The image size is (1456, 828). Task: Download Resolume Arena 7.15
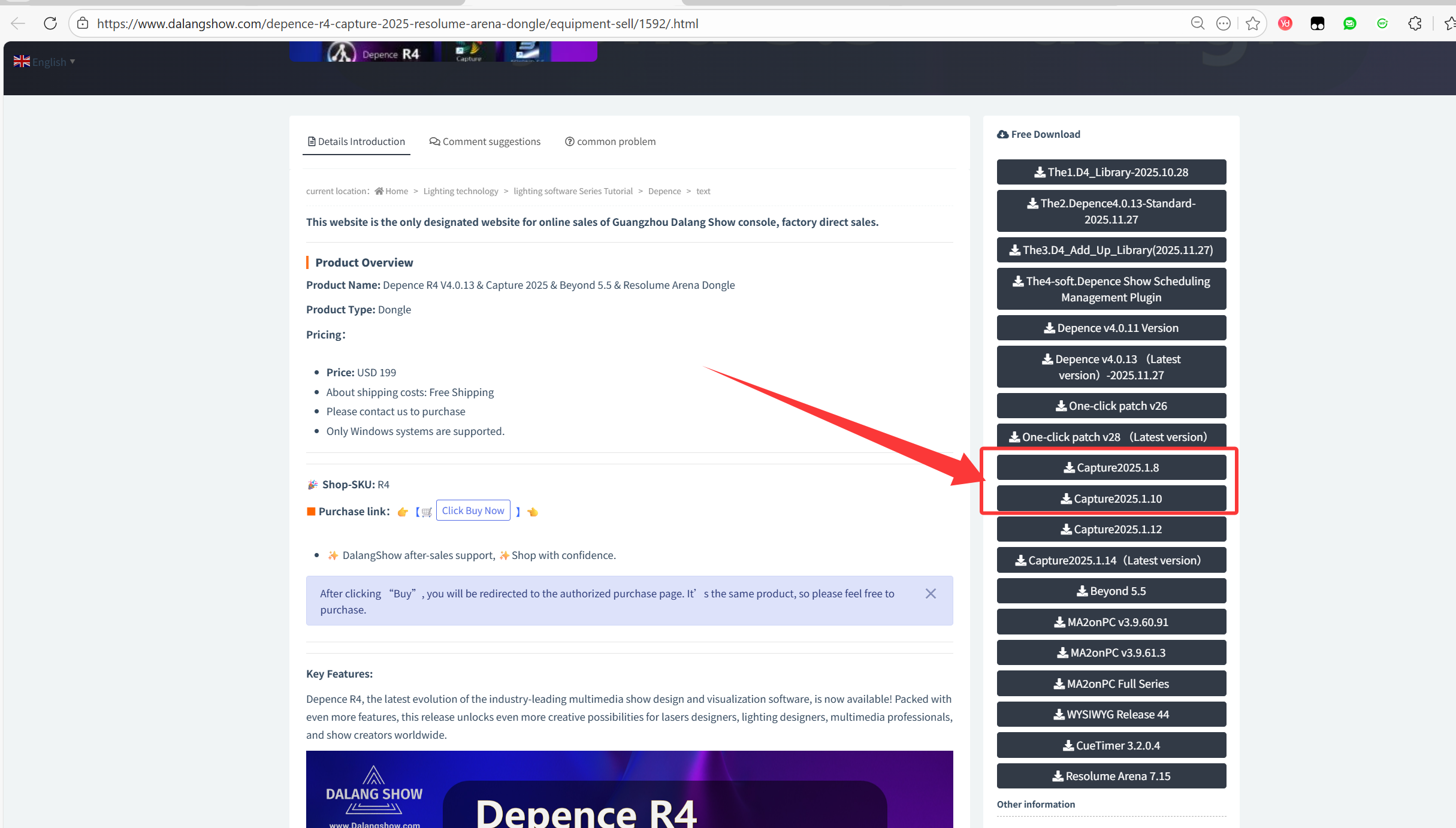1111,776
